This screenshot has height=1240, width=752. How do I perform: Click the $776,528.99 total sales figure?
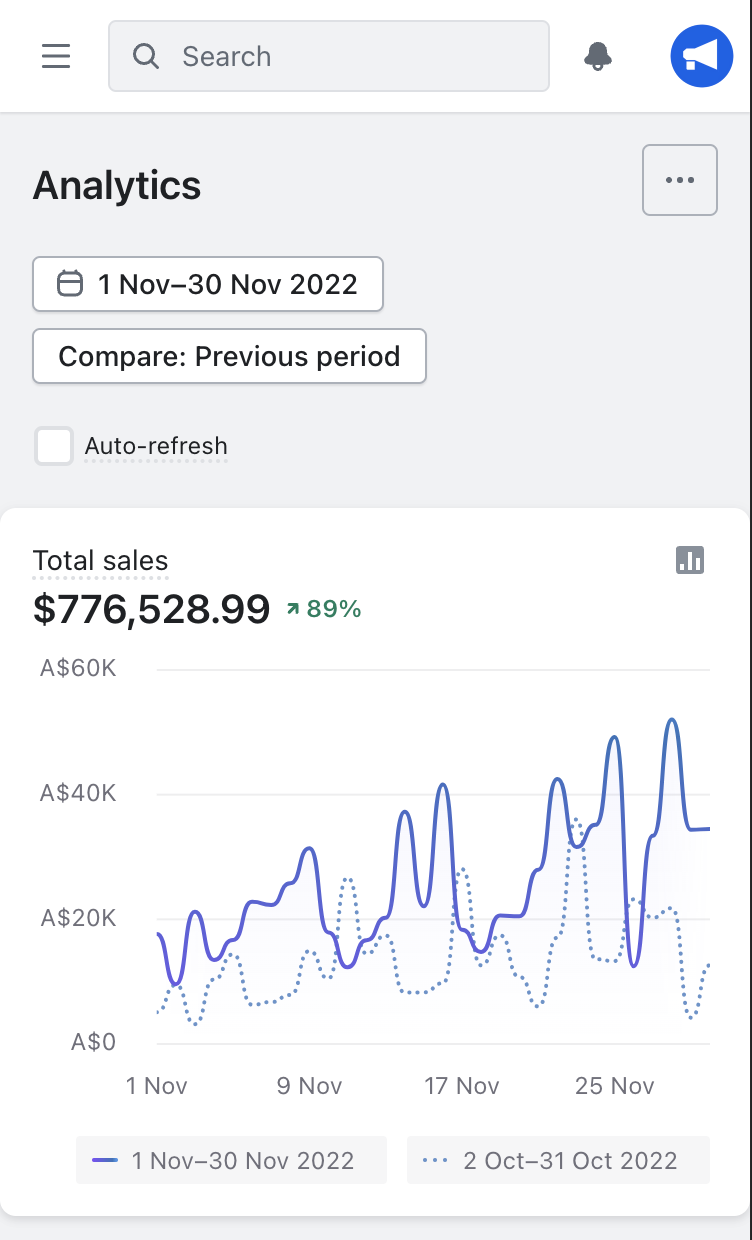(x=151, y=609)
